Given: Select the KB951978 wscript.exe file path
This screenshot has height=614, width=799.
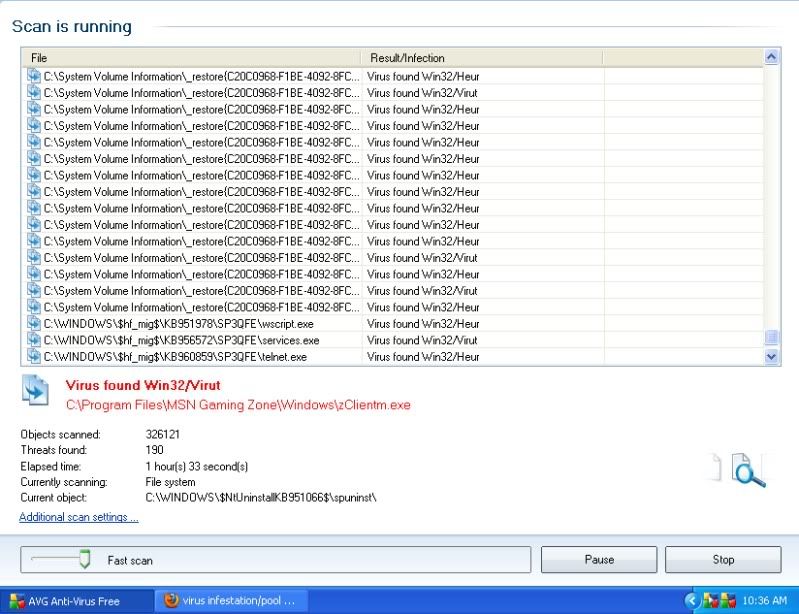Looking at the screenshot, I should [178, 324].
